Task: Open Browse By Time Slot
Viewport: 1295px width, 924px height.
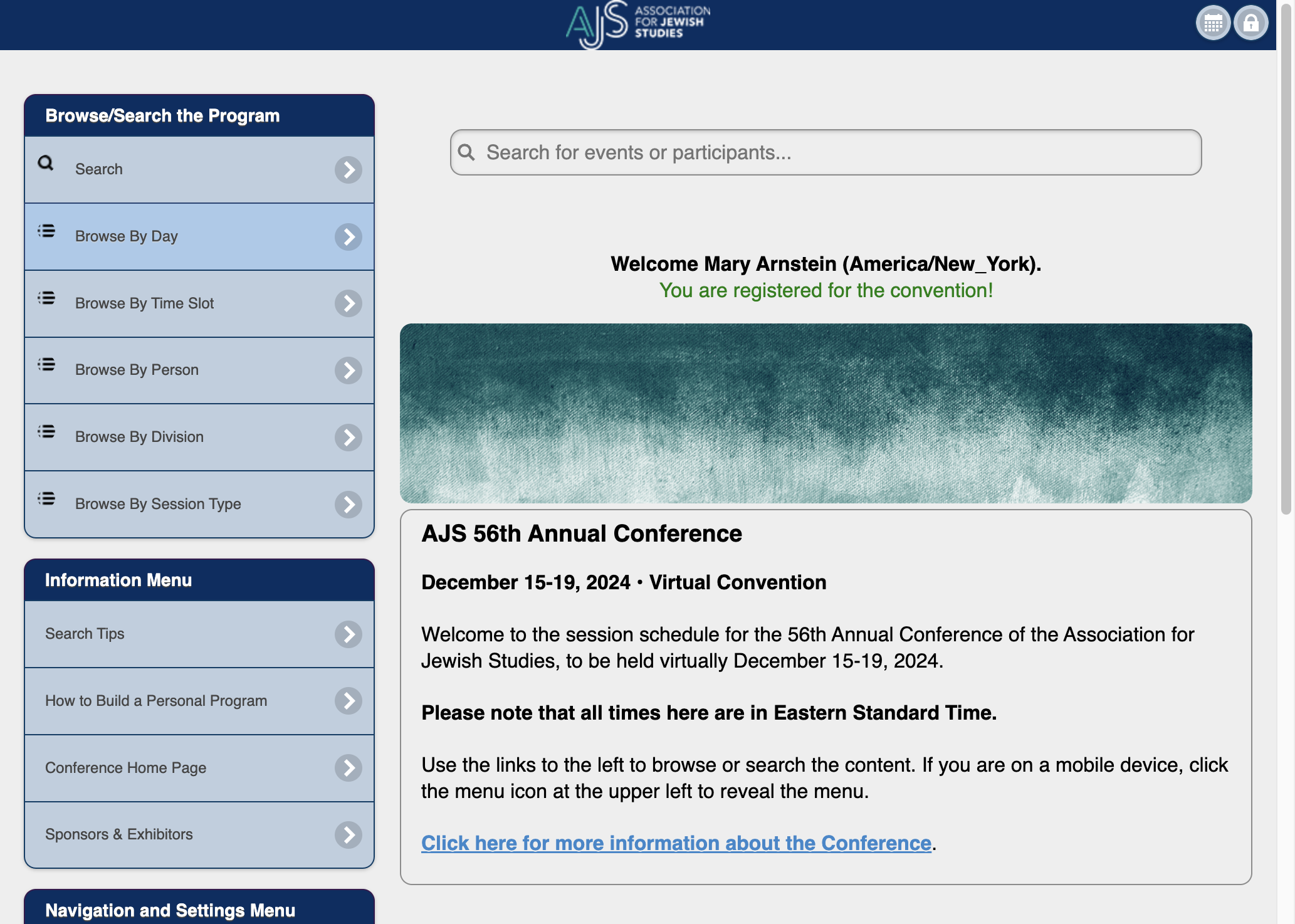Action: (199, 303)
